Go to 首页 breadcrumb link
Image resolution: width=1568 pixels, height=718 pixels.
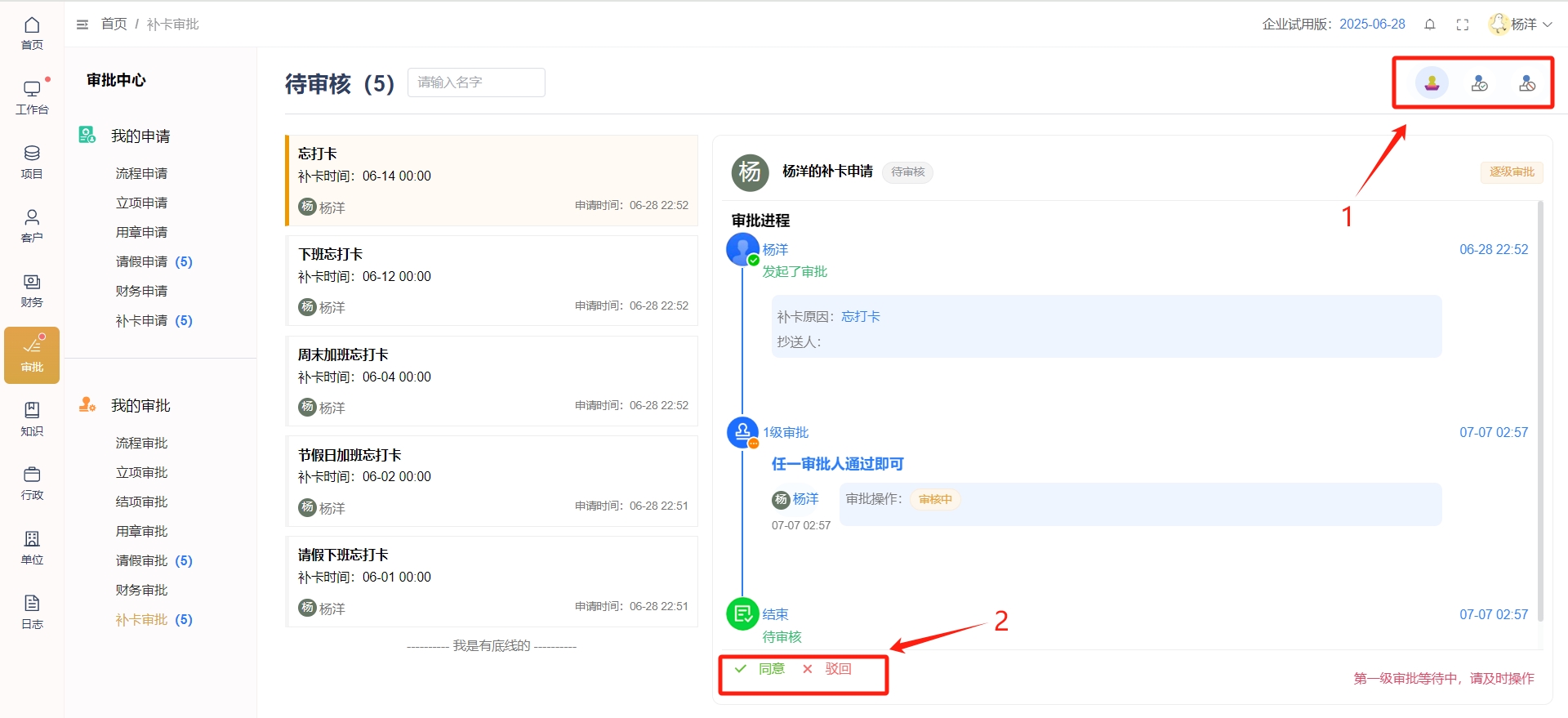click(114, 25)
